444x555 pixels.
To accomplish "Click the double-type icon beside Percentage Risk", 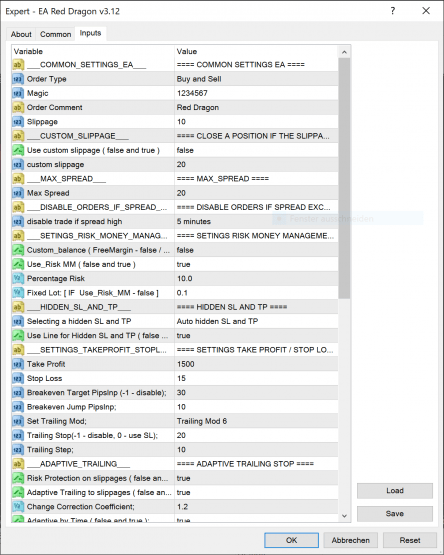I will coord(18,279).
